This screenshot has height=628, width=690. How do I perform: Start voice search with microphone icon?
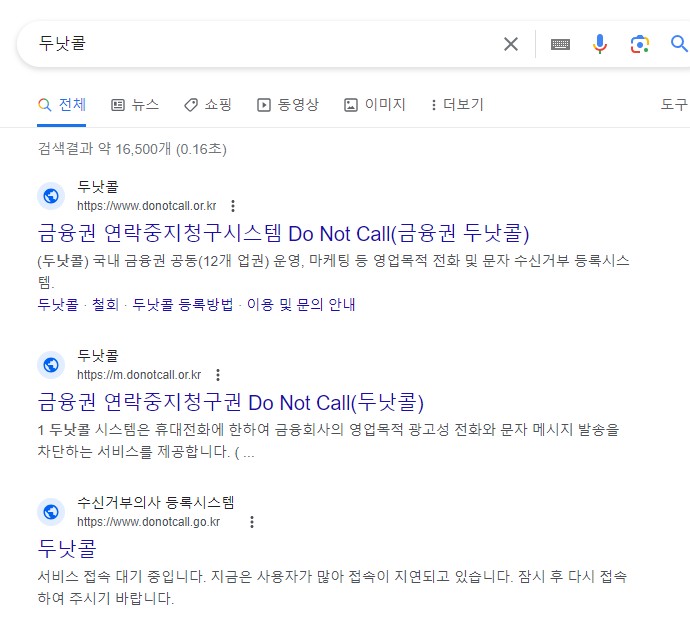(x=600, y=44)
